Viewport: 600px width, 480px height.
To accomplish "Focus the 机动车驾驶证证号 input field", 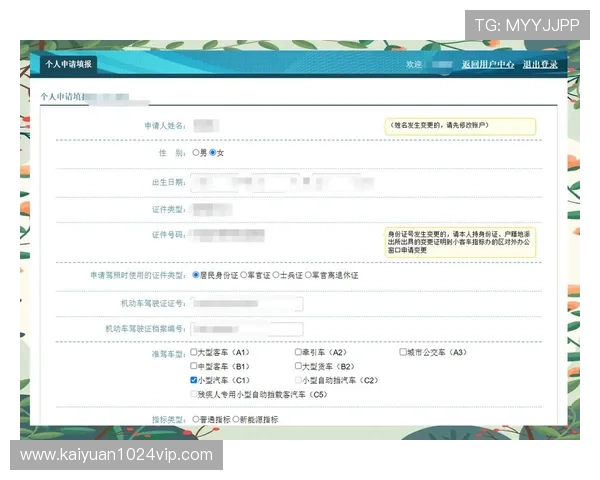I will (247, 304).
